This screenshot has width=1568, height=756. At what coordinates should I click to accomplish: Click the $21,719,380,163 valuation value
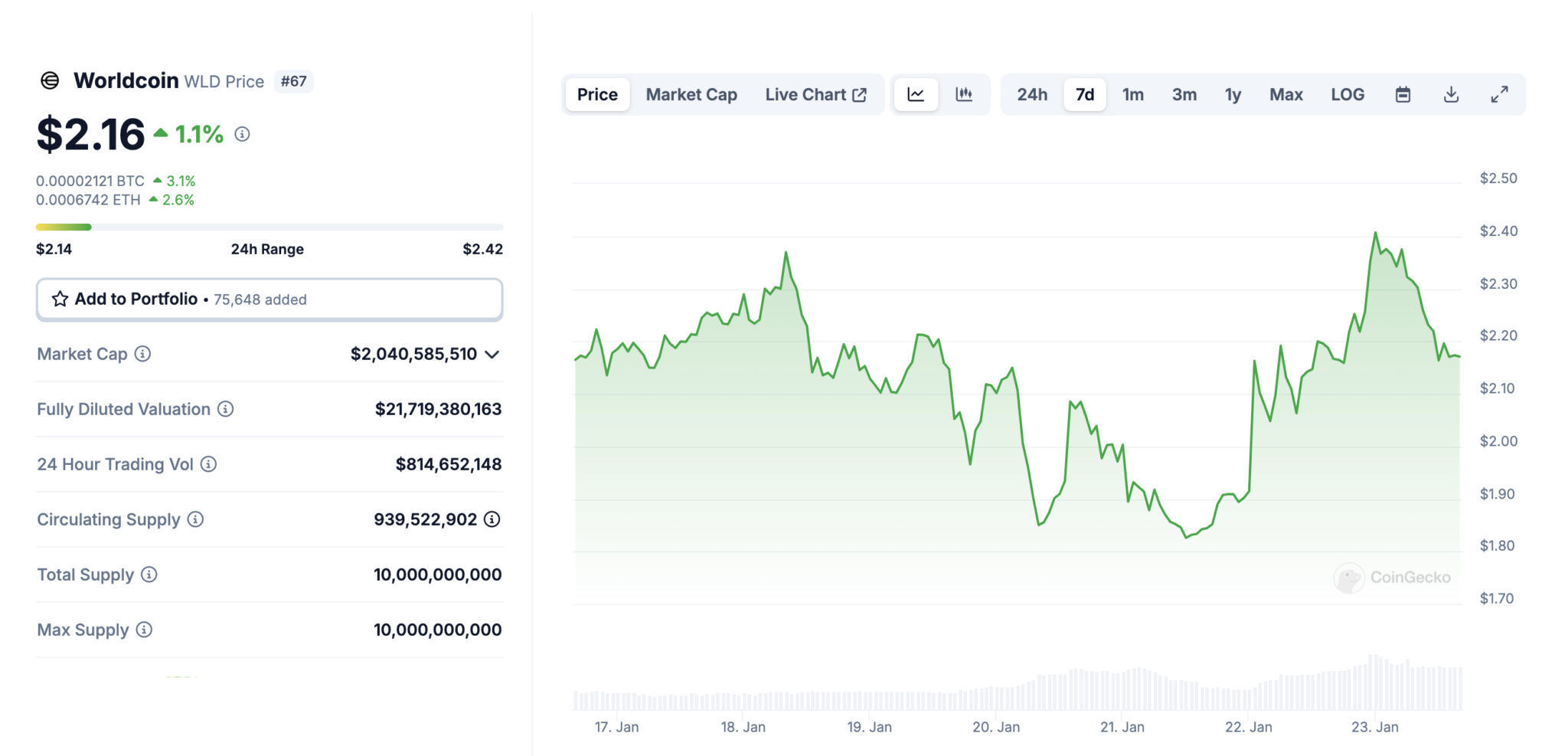point(438,409)
